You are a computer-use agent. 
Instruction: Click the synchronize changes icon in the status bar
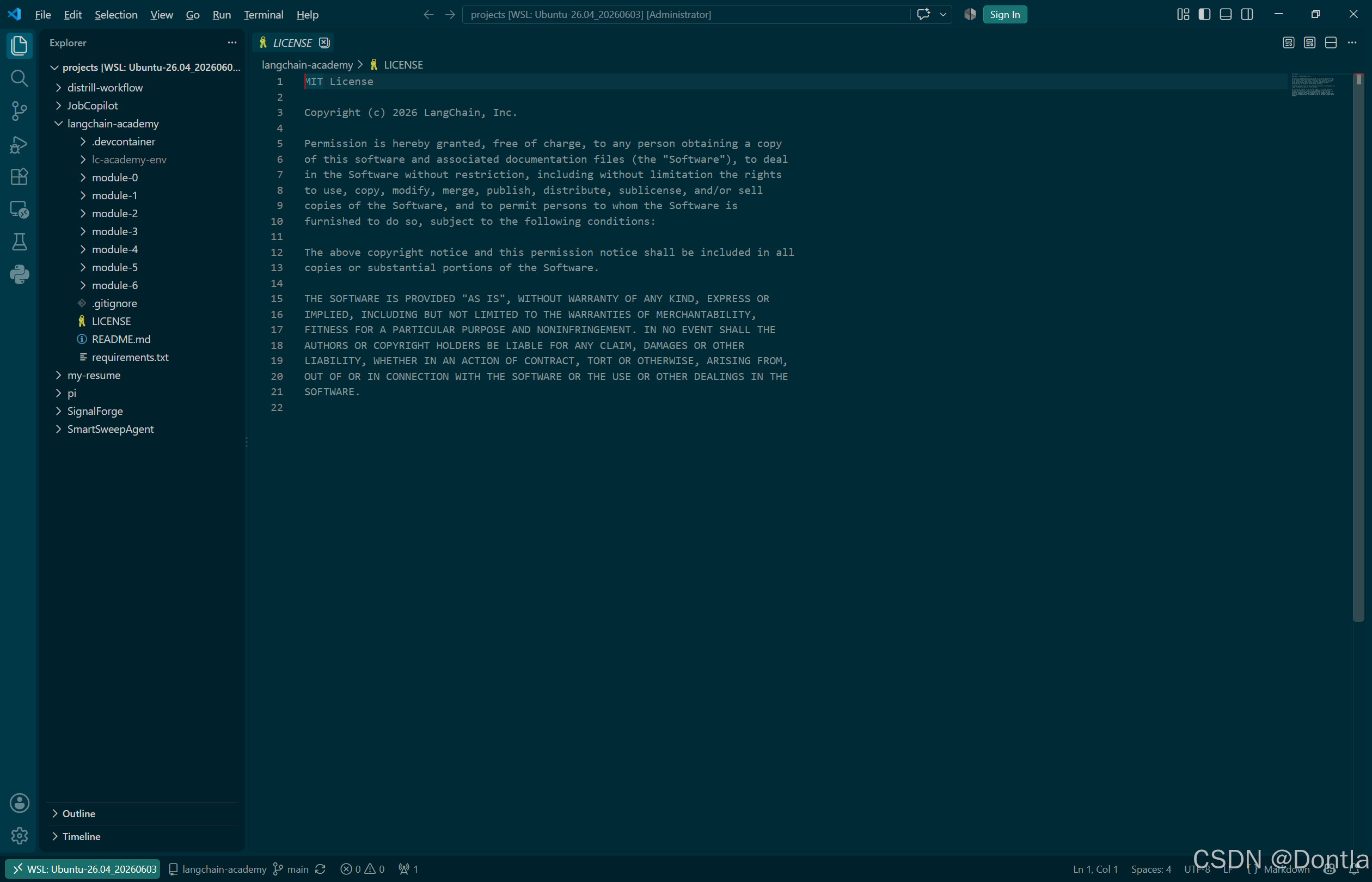[x=320, y=869]
